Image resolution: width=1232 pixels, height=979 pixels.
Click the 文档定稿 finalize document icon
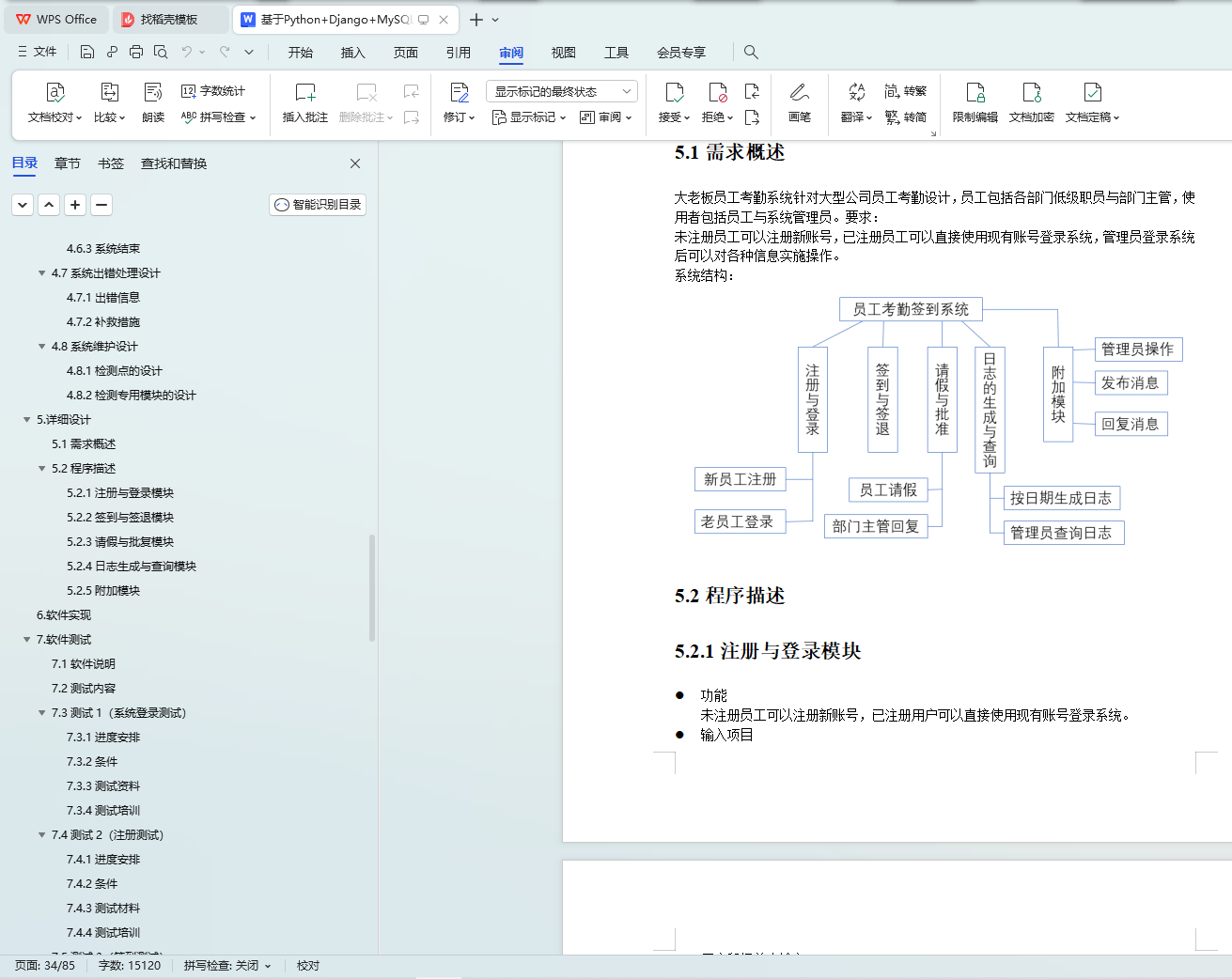pos(1093,92)
